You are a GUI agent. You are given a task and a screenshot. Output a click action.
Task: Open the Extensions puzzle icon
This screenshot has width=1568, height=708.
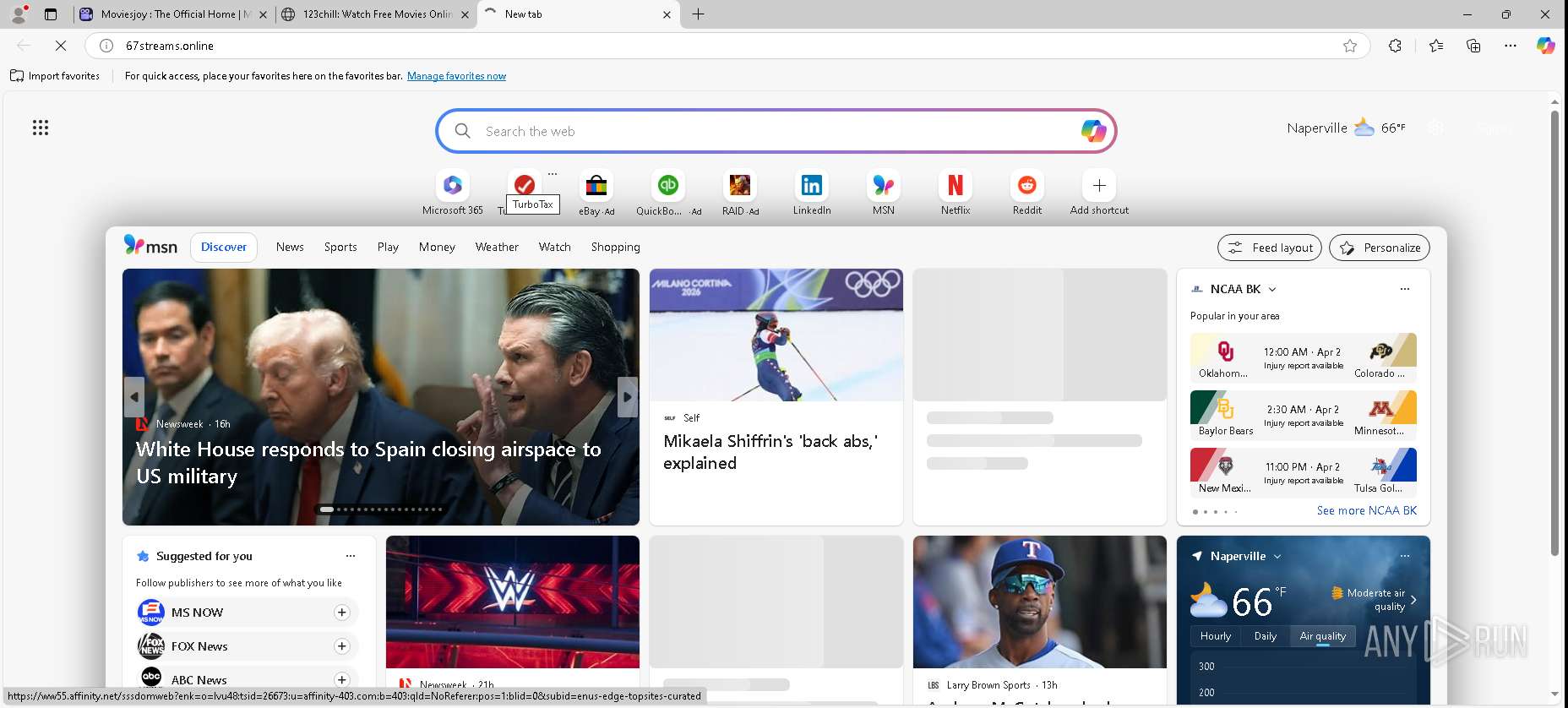pyautogui.click(x=1395, y=46)
